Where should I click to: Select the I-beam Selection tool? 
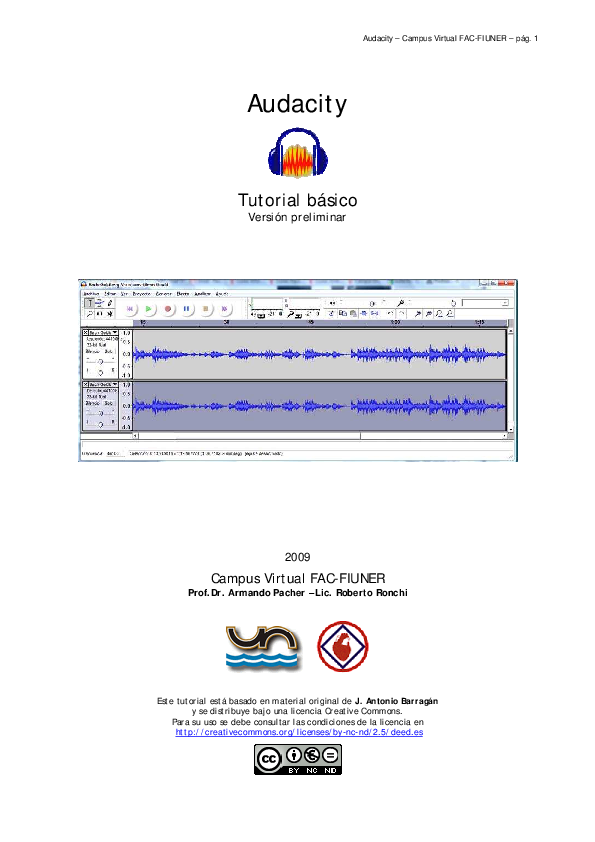(x=90, y=303)
